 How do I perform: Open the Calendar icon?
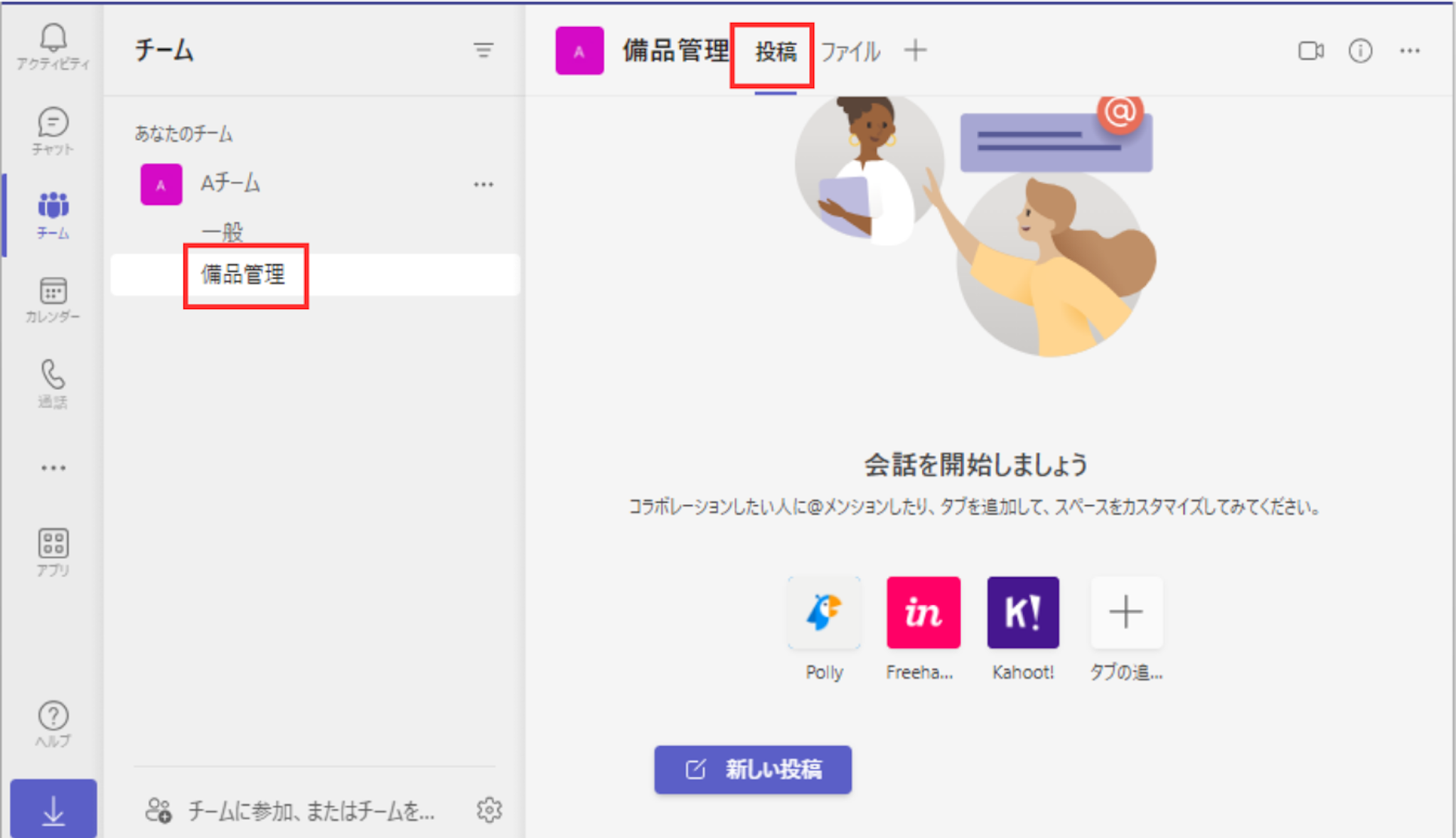[x=53, y=299]
